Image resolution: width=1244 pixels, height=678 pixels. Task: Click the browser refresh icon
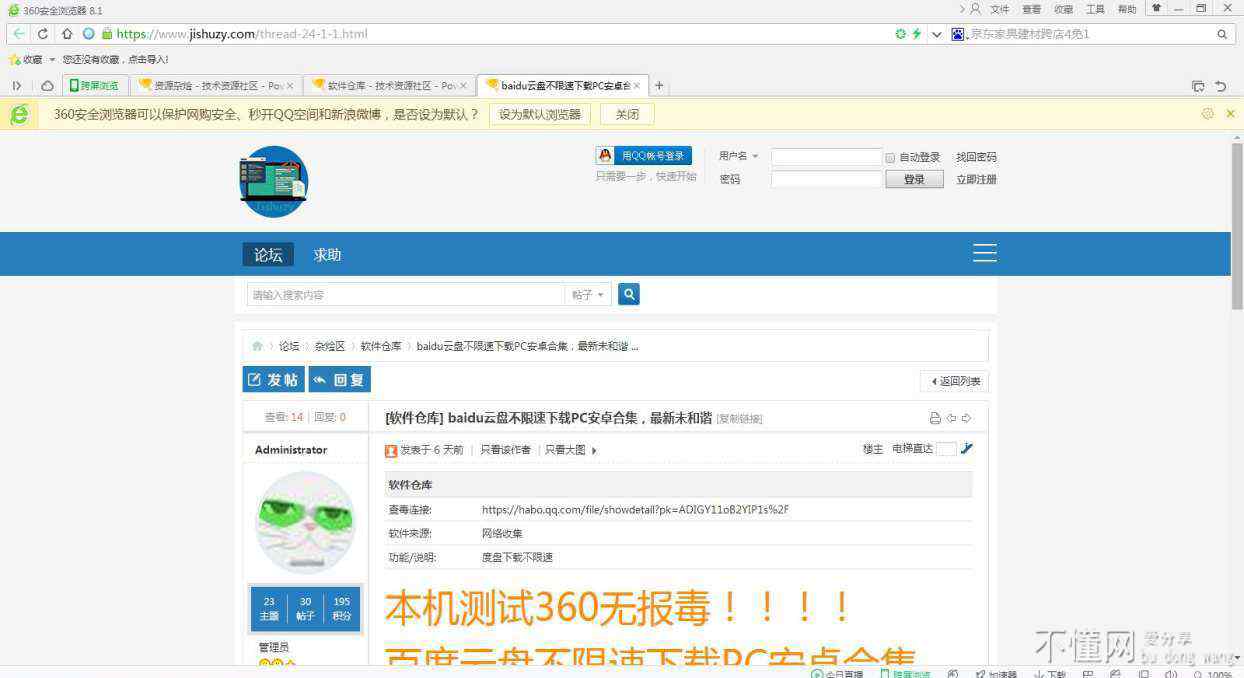[x=43, y=34]
